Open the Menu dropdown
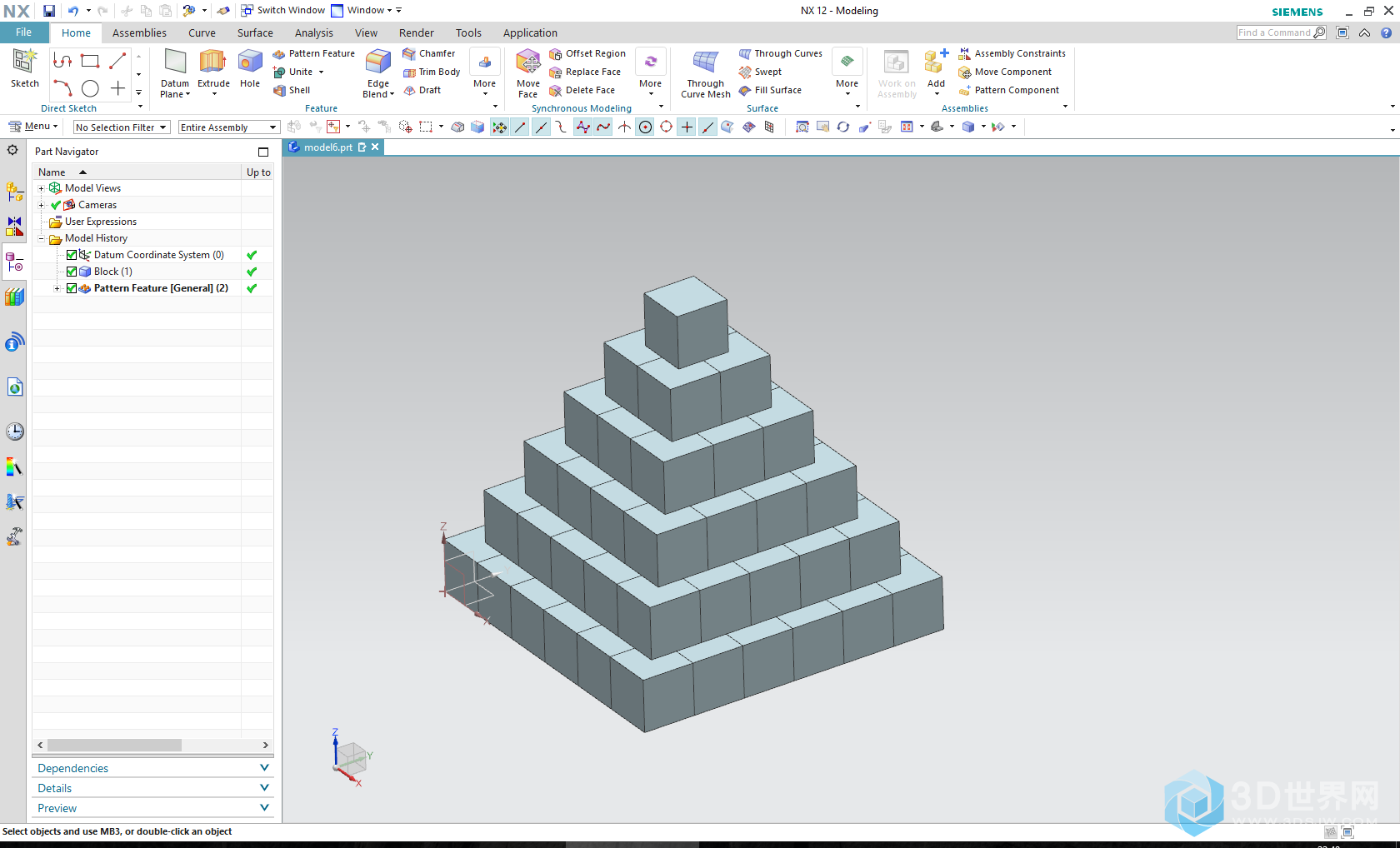1400x848 pixels. click(x=33, y=127)
